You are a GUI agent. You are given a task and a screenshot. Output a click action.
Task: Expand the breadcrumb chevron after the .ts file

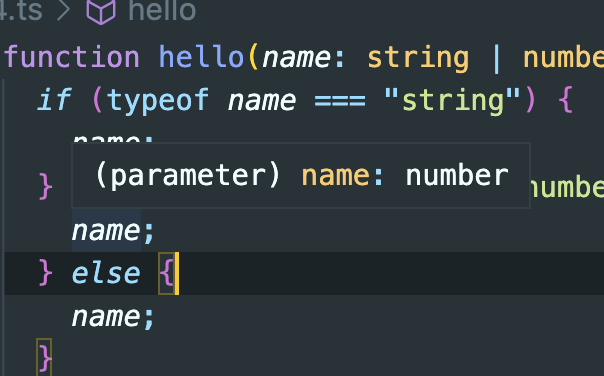click(64, 11)
